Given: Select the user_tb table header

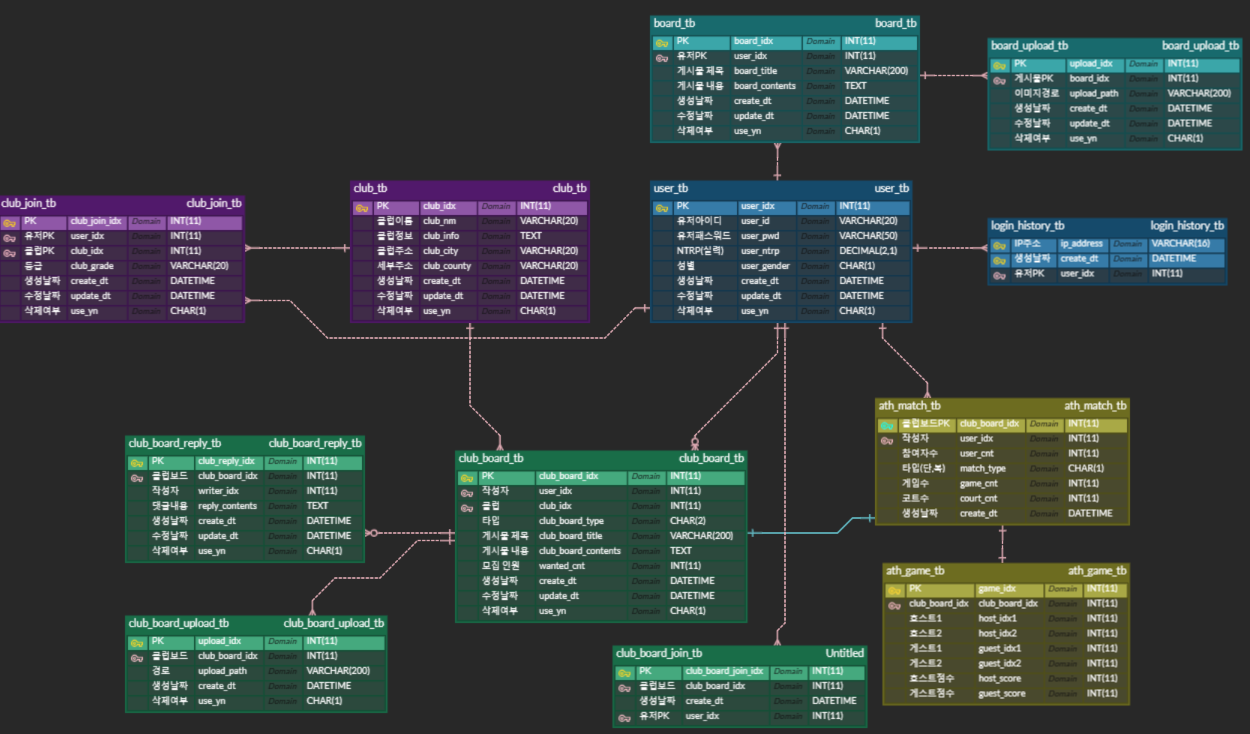Looking at the screenshot, I should pos(781,188).
